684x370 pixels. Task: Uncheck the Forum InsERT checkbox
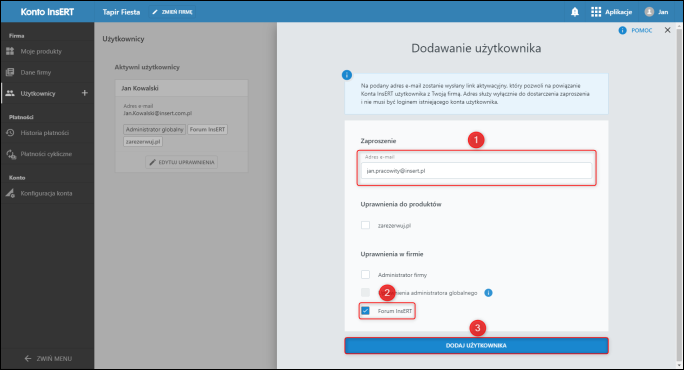click(366, 311)
